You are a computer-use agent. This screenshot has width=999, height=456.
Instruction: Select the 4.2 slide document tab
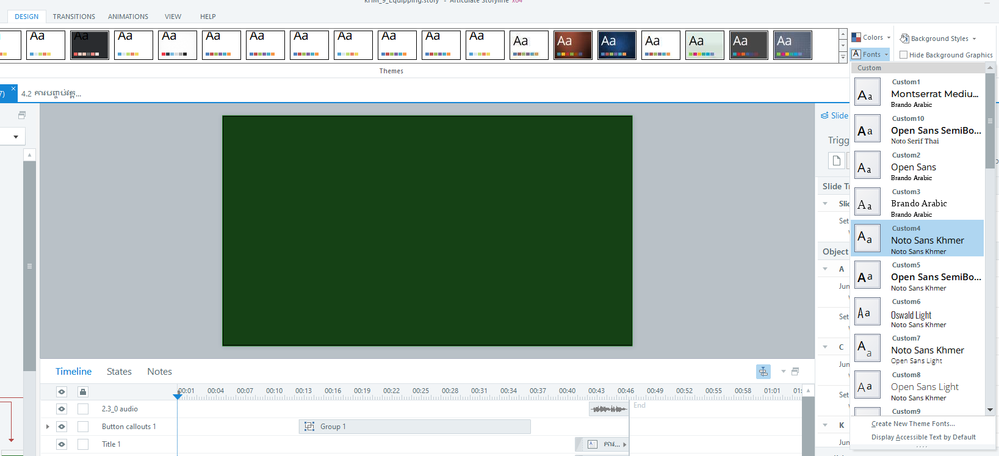pyautogui.click(x=51, y=94)
